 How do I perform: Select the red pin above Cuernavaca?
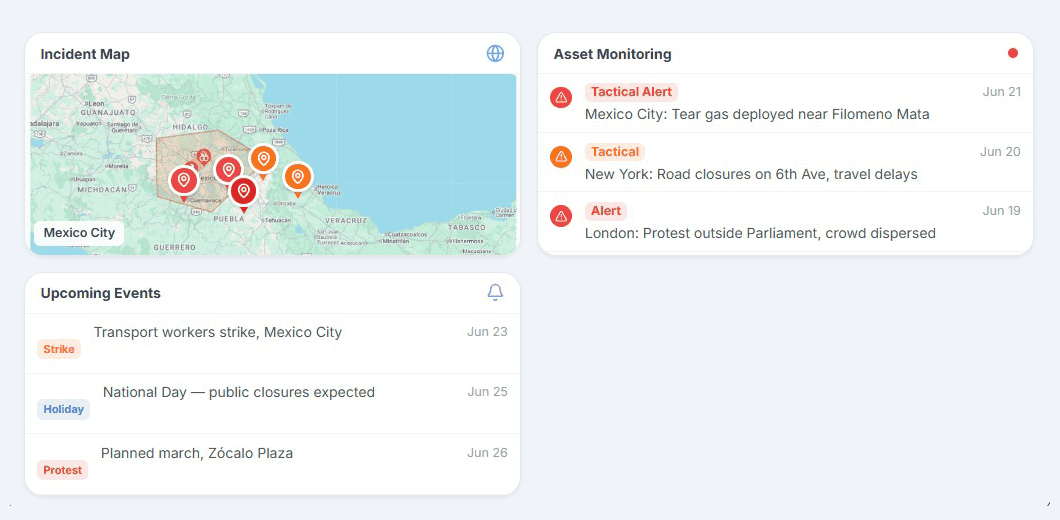click(184, 181)
